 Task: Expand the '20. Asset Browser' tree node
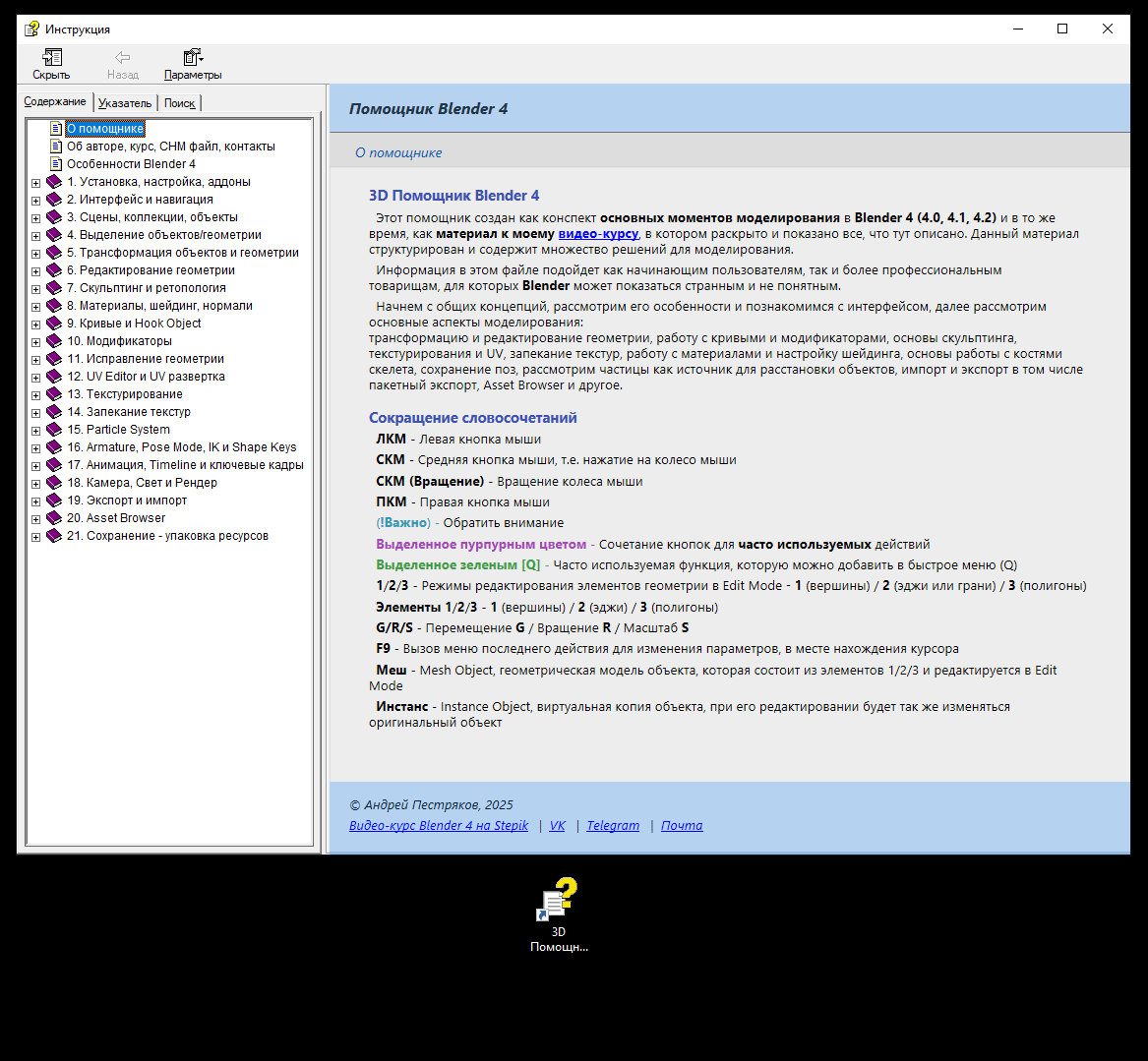[35, 519]
